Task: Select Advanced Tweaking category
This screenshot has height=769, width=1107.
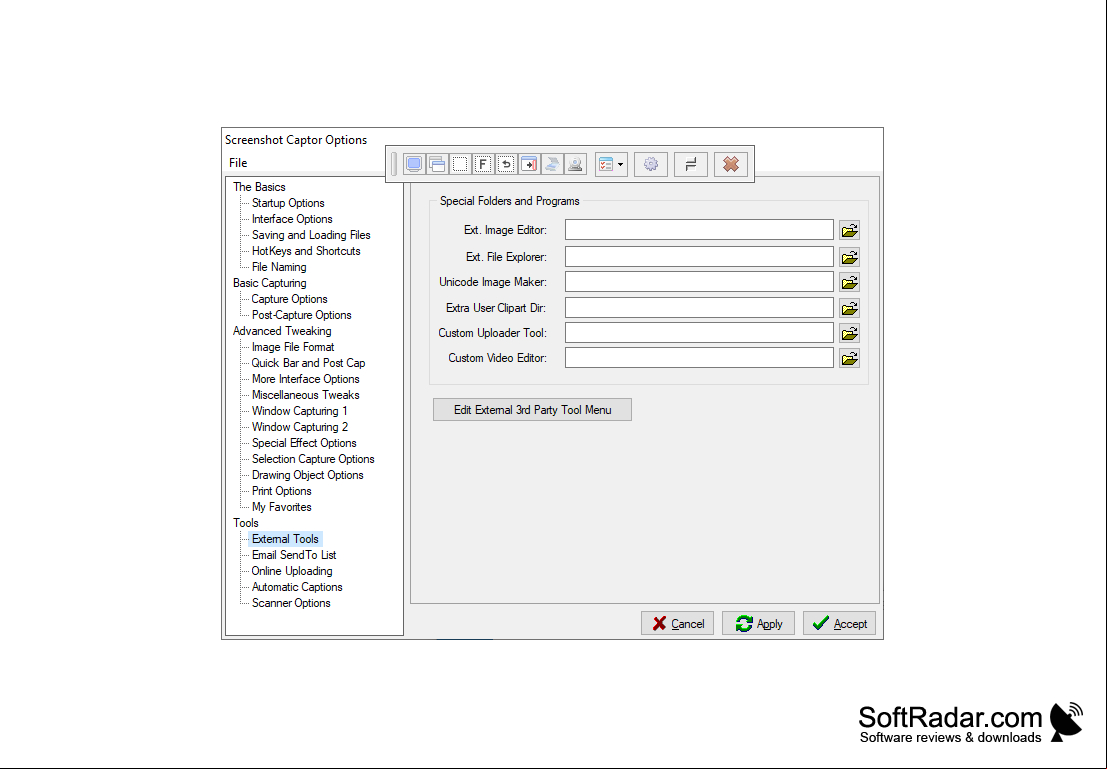Action: (282, 331)
